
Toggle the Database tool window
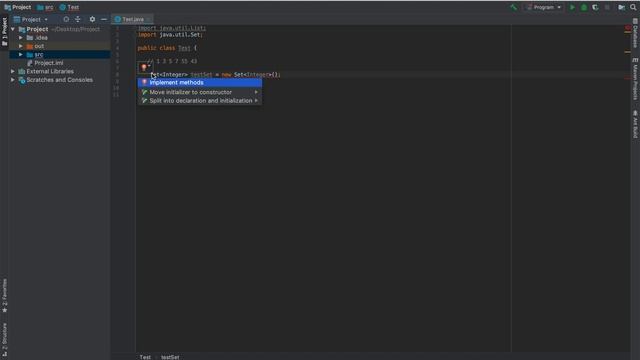635,33
